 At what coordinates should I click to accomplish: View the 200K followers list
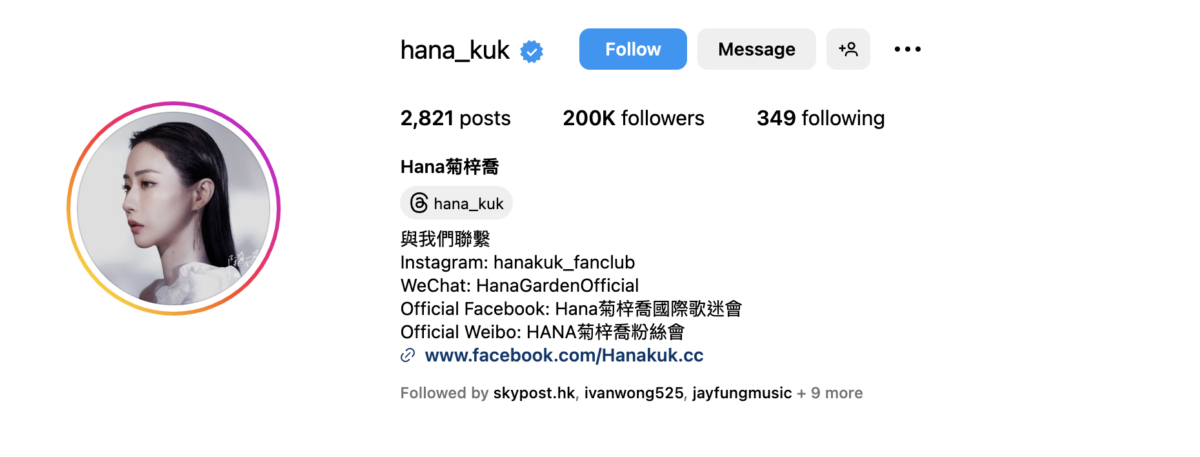633,118
